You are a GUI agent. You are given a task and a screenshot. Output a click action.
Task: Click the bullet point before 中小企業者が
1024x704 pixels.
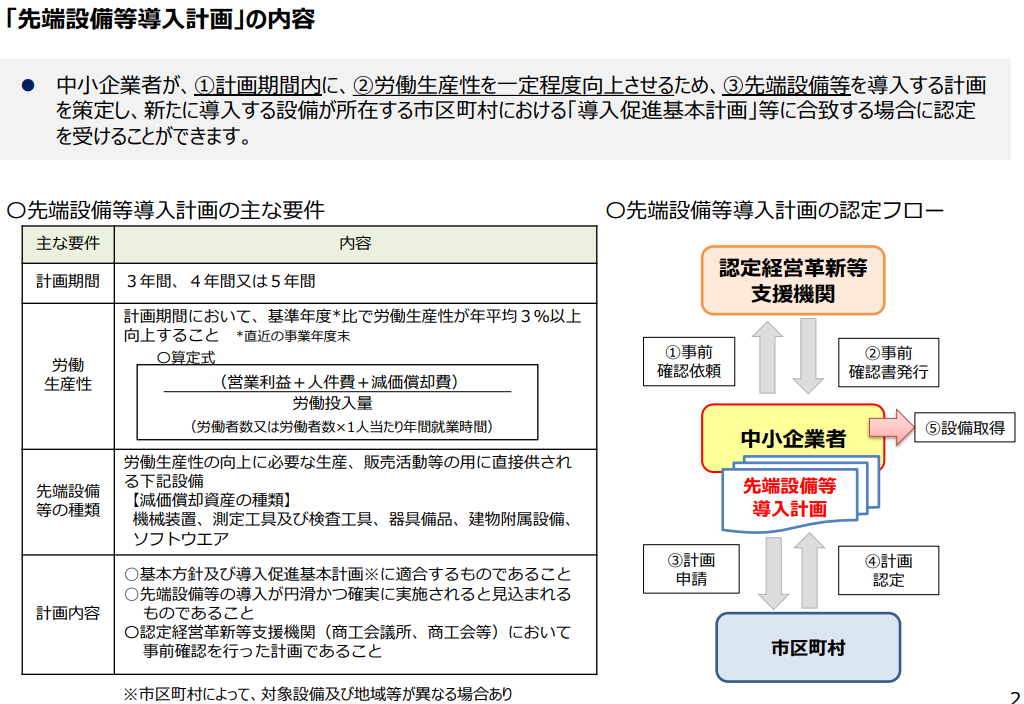[x=29, y=87]
